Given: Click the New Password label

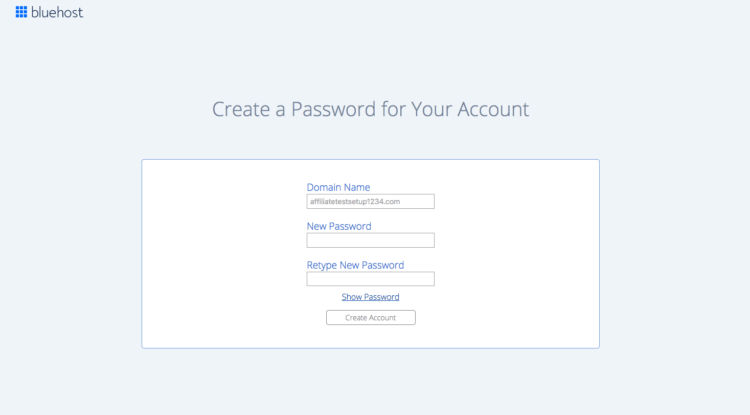Looking at the screenshot, I should pyautogui.click(x=339, y=226).
